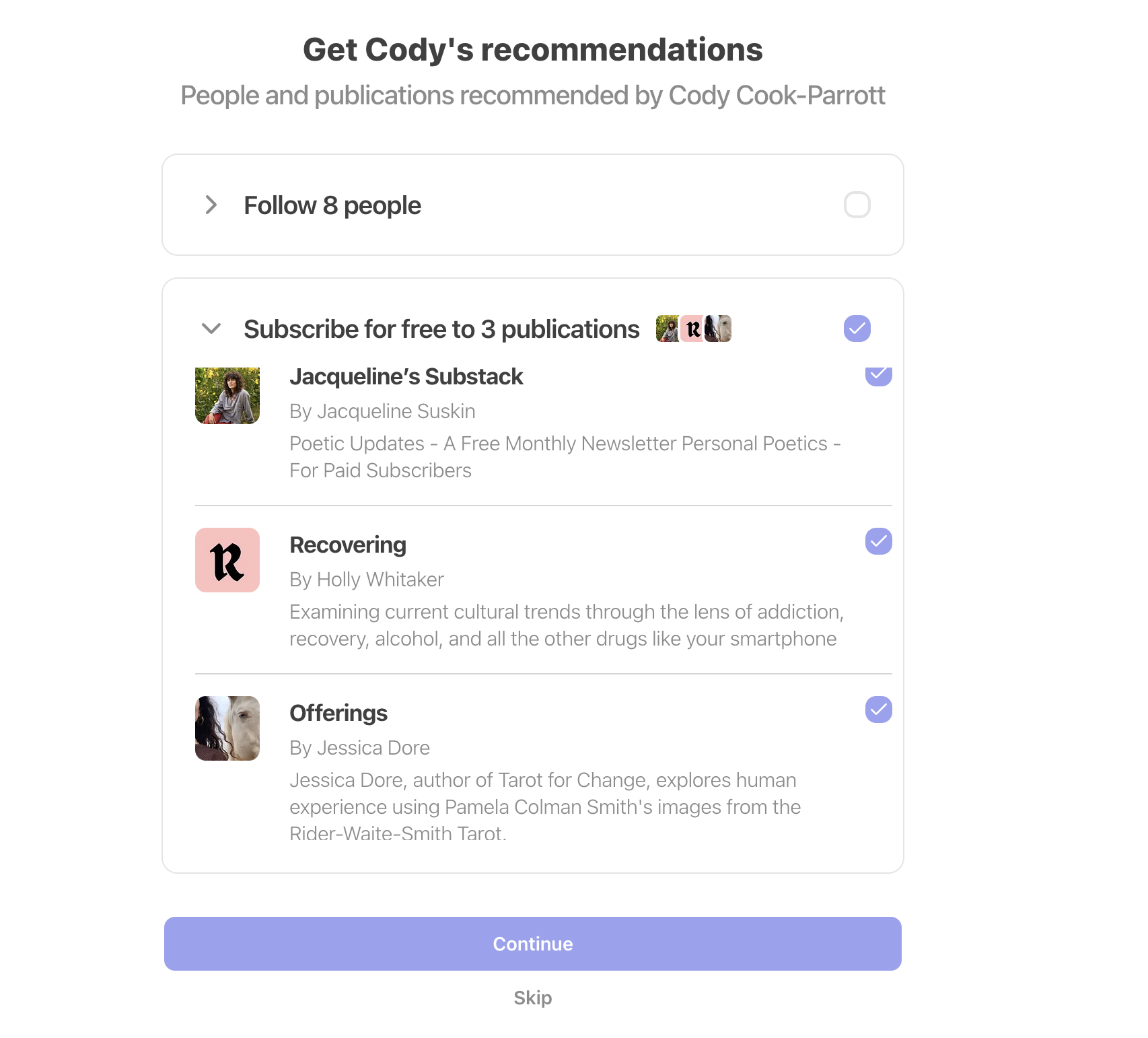Screen dimensions: 1148x1038
Task: Untick the Offerings publication checkbox
Action: 878,710
